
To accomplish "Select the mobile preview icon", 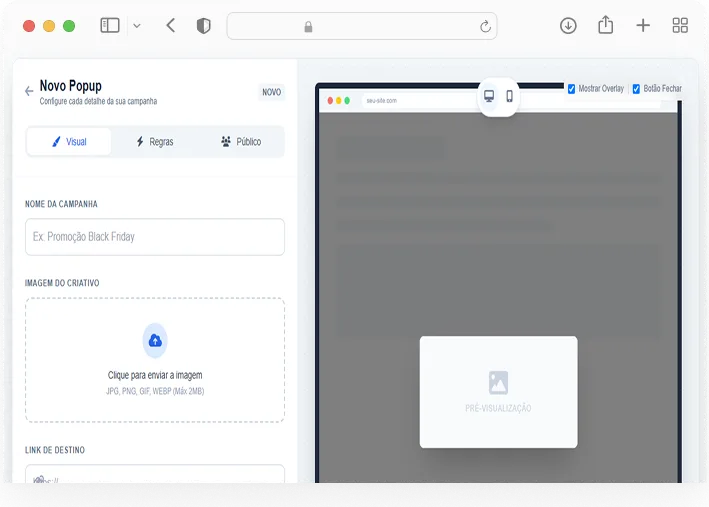I will pyautogui.click(x=510, y=96).
